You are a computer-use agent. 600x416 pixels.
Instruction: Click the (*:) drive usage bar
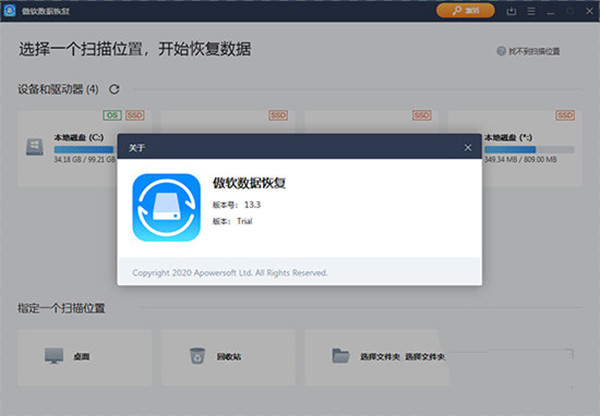click(x=529, y=149)
